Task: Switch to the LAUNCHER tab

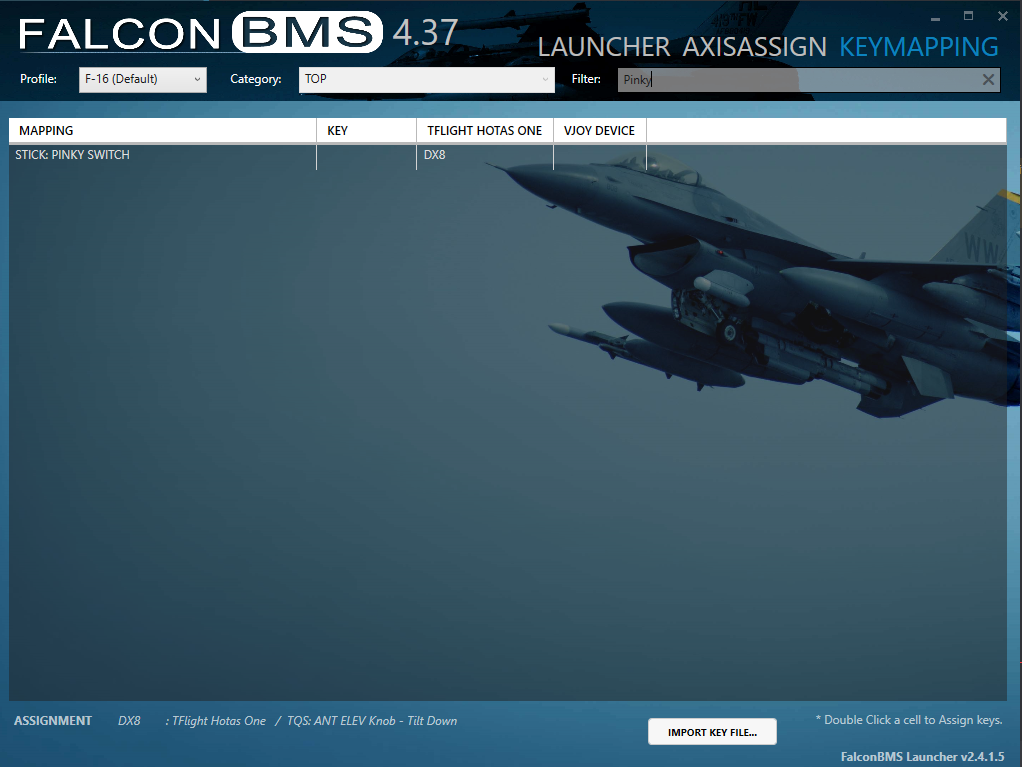Action: [x=604, y=47]
